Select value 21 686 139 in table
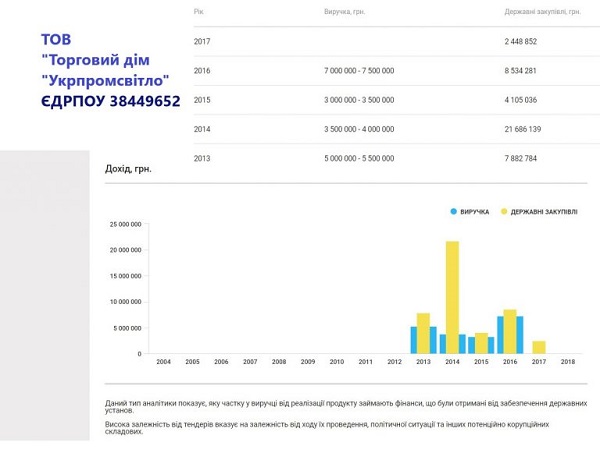 pyautogui.click(x=523, y=129)
